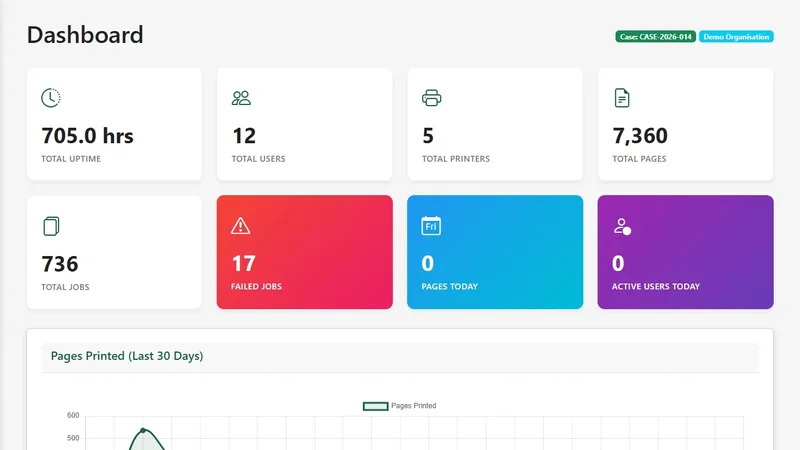Click the ACTIVE USERS TODAY label
This screenshot has width=800, height=450.
656,286
